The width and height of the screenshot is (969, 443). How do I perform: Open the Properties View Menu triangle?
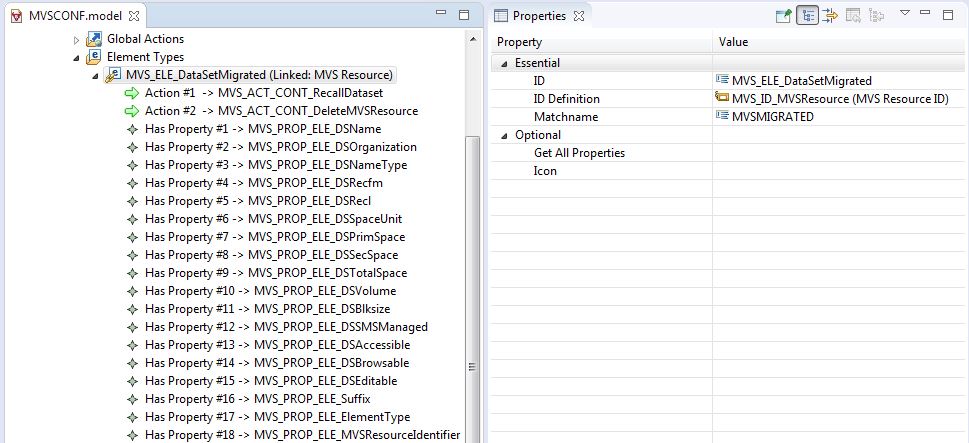[905, 12]
